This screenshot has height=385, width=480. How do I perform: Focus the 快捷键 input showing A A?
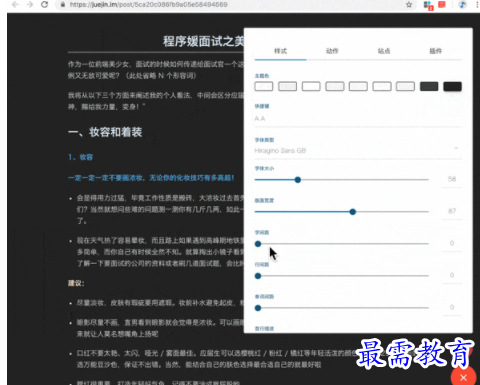(x=358, y=119)
